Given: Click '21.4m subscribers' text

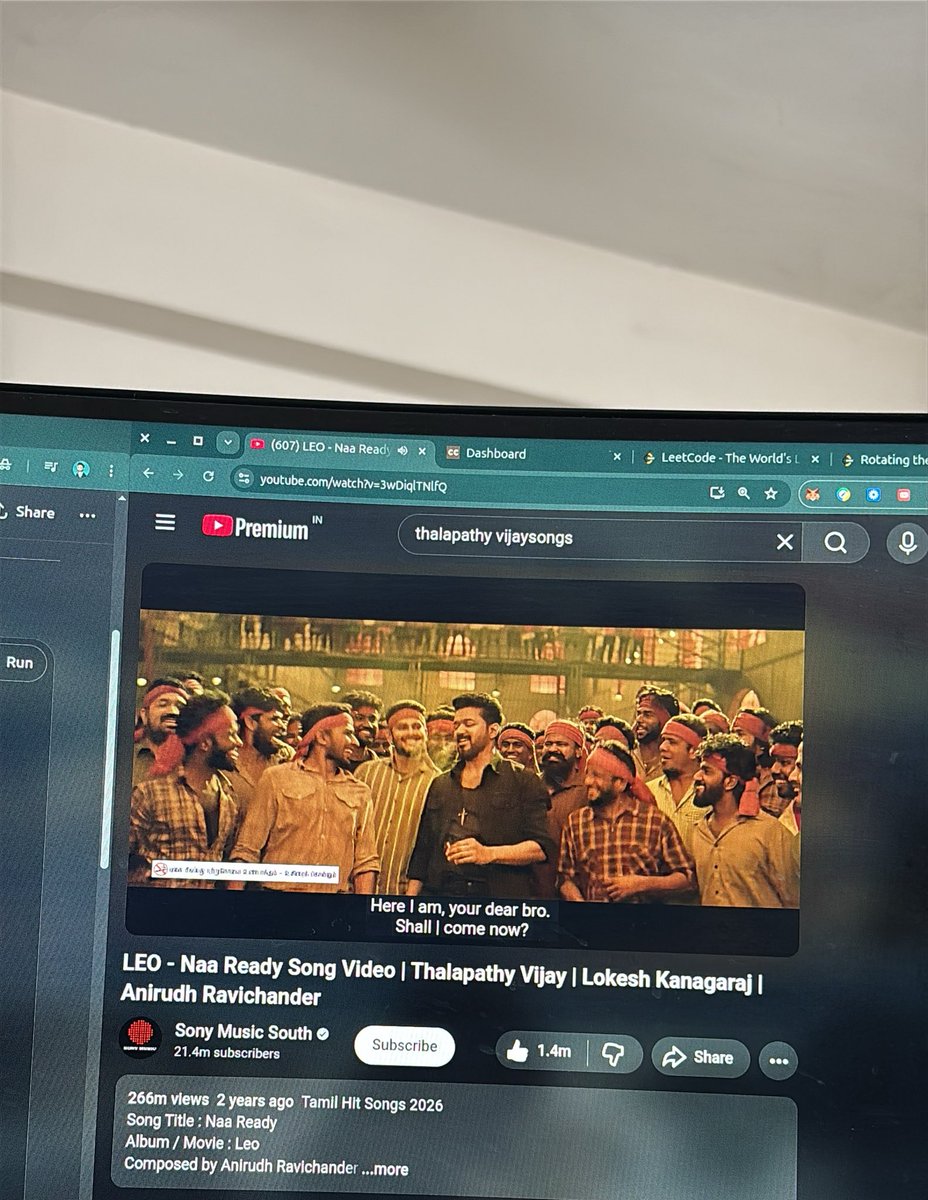Looking at the screenshot, I should tap(227, 1053).
